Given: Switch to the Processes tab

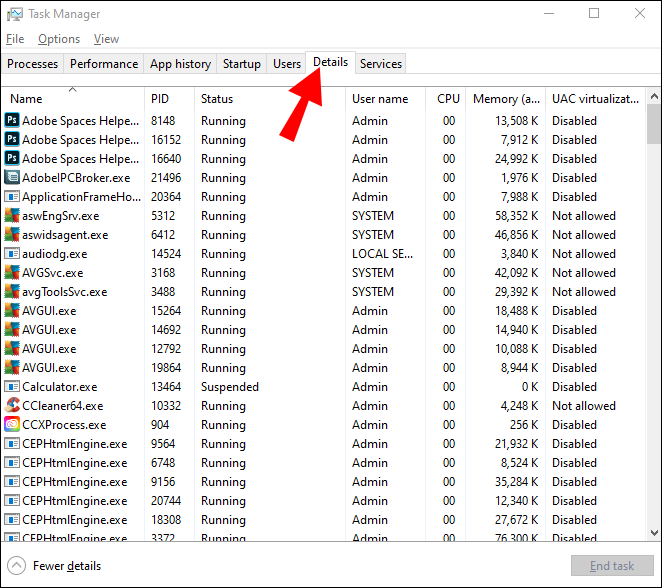Looking at the screenshot, I should [x=33, y=64].
